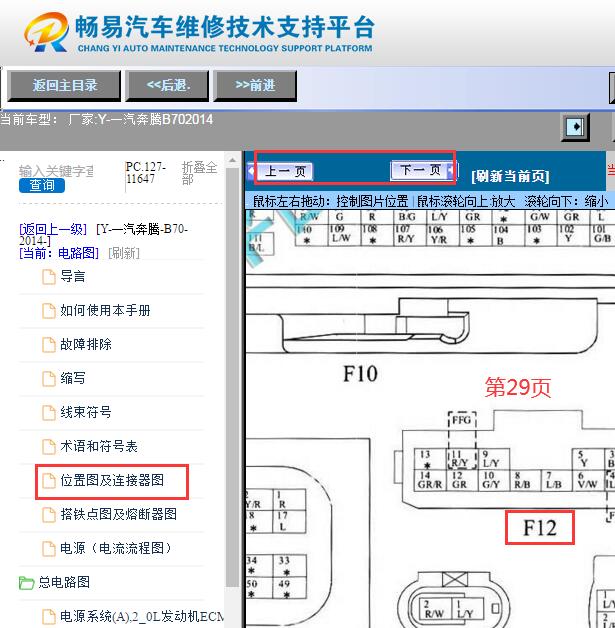Screen dimensions: 615x628
Task: Click the PC.127-11647 text
Action: (x=145, y=173)
